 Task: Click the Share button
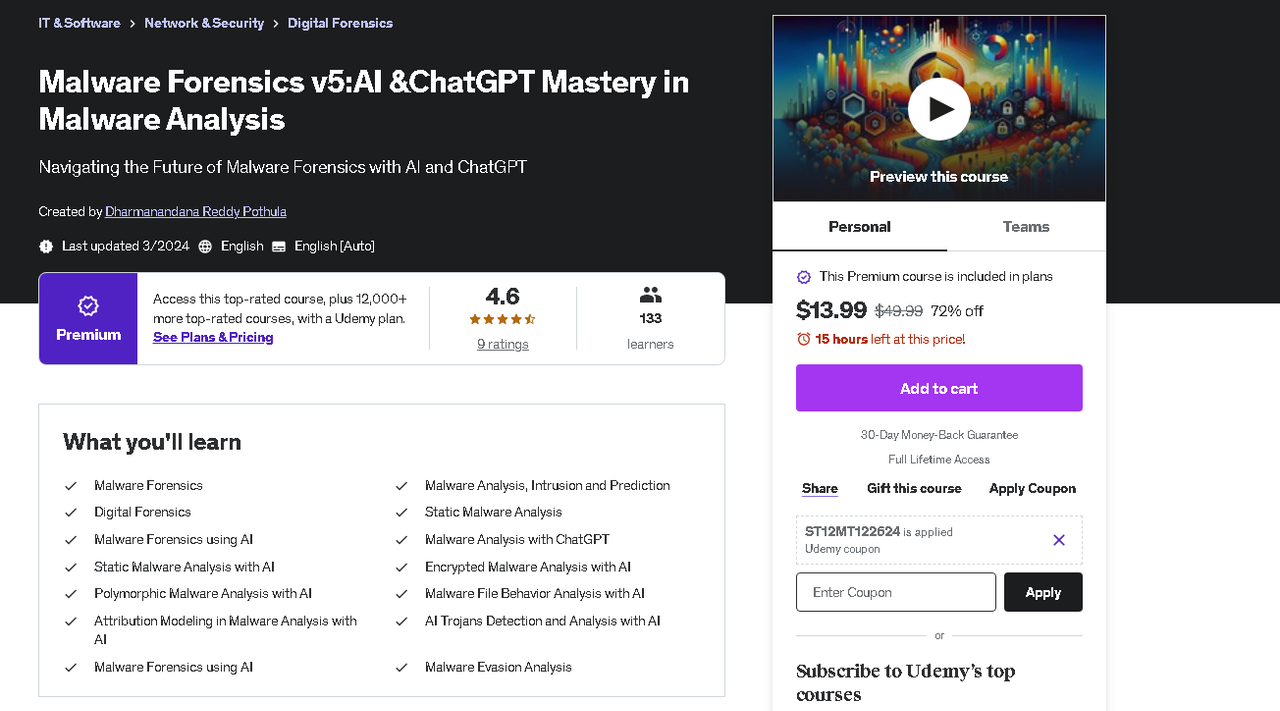(820, 489)
